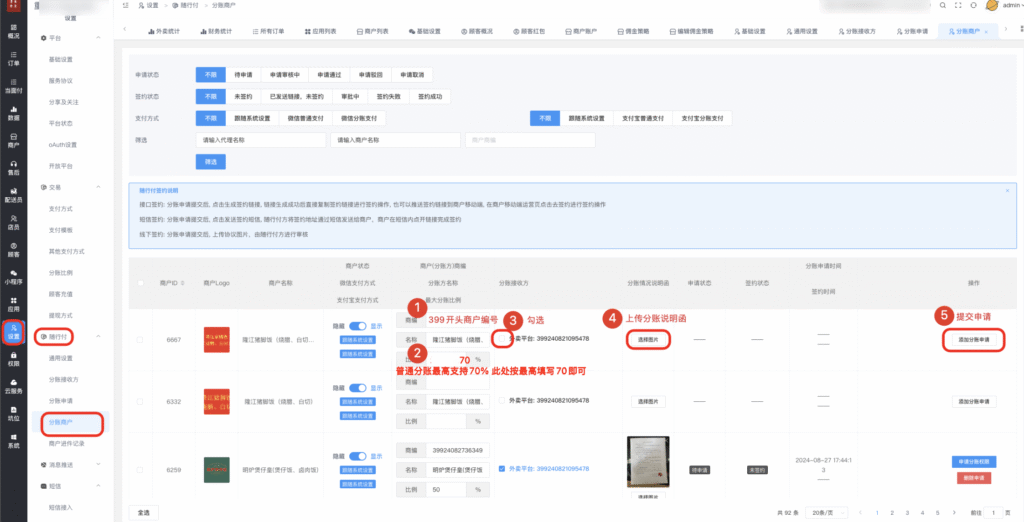
Task: Switch to the 佣金策略 tab
Action: coord(633,31)
